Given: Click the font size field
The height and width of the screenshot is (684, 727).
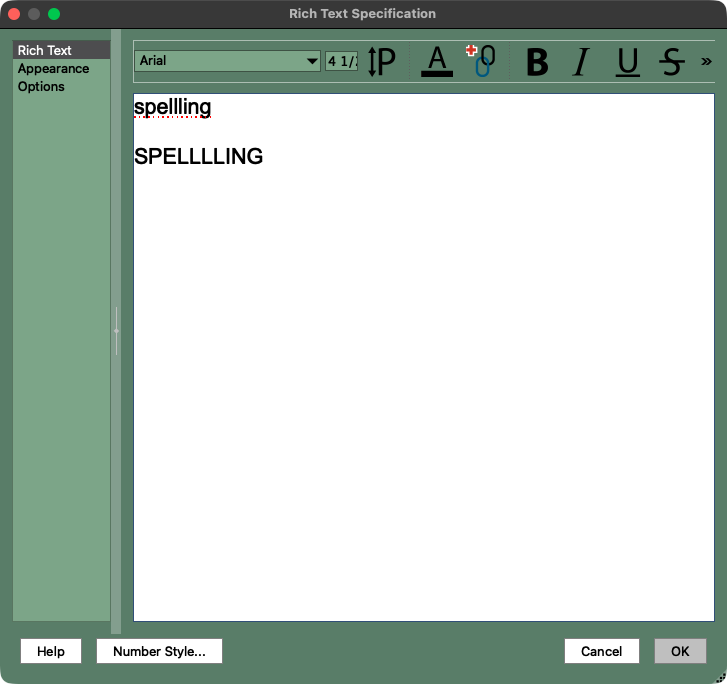Looking at the screenshot, I should pyautogui.click(x=341, y=61).
